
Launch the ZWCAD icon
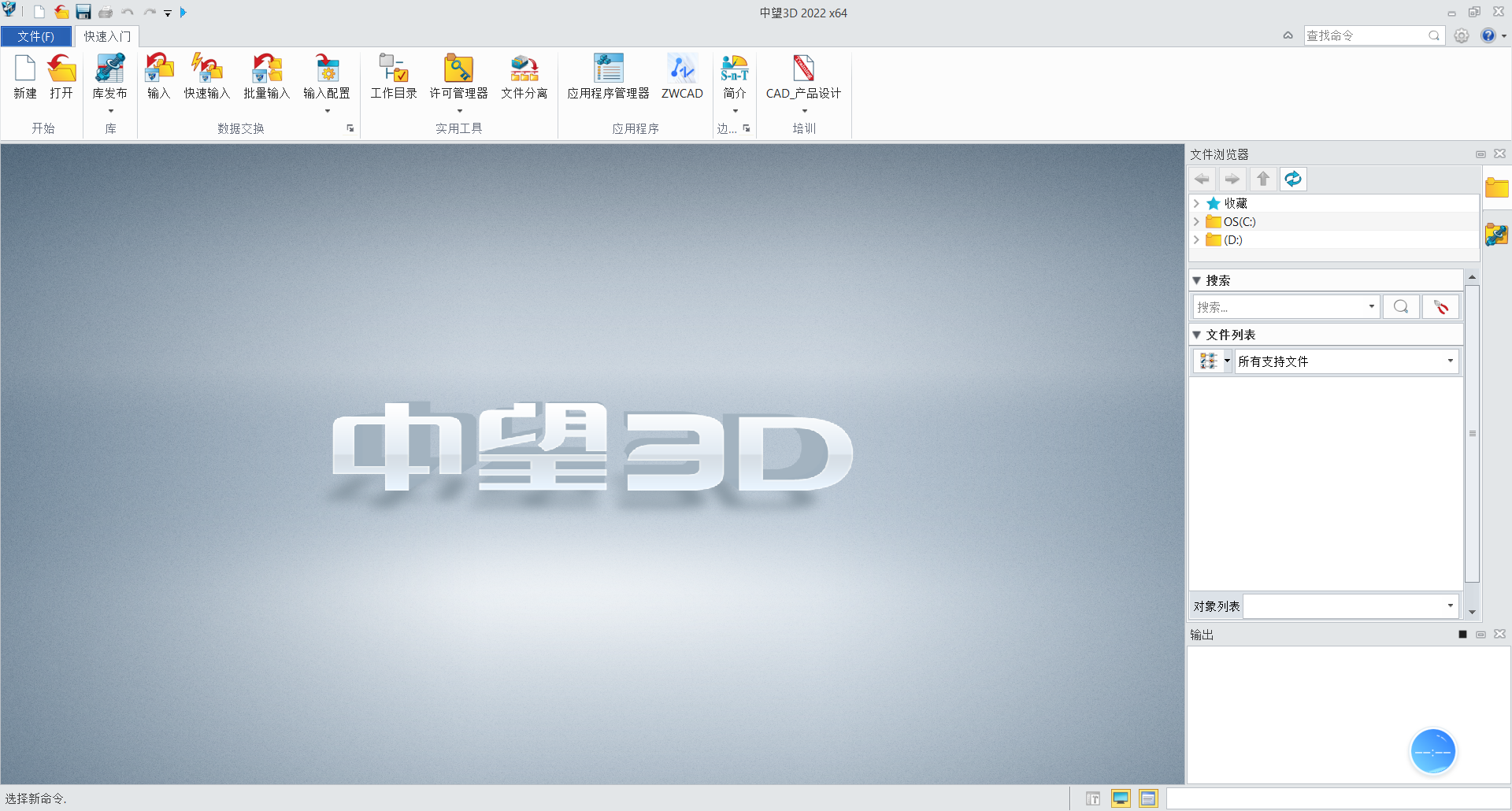[x=682, y=69]
